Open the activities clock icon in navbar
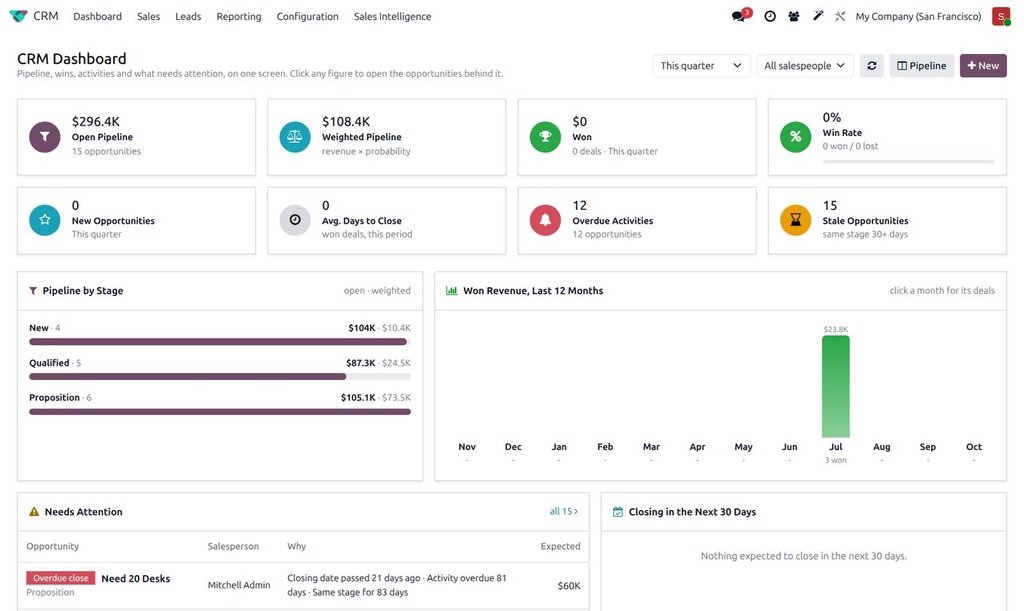The height and width of the screenshot is (611, 1024). click(x=770, y=16)
